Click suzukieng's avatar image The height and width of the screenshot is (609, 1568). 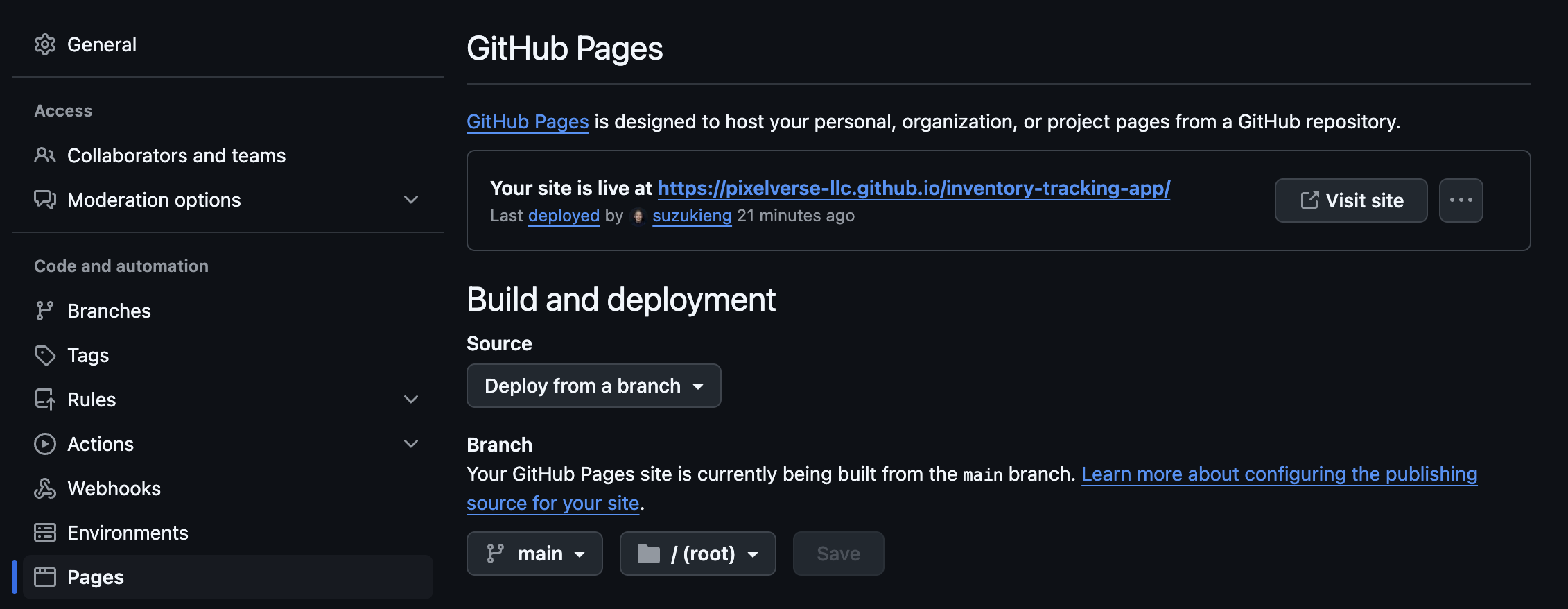[x=638, y=216]
